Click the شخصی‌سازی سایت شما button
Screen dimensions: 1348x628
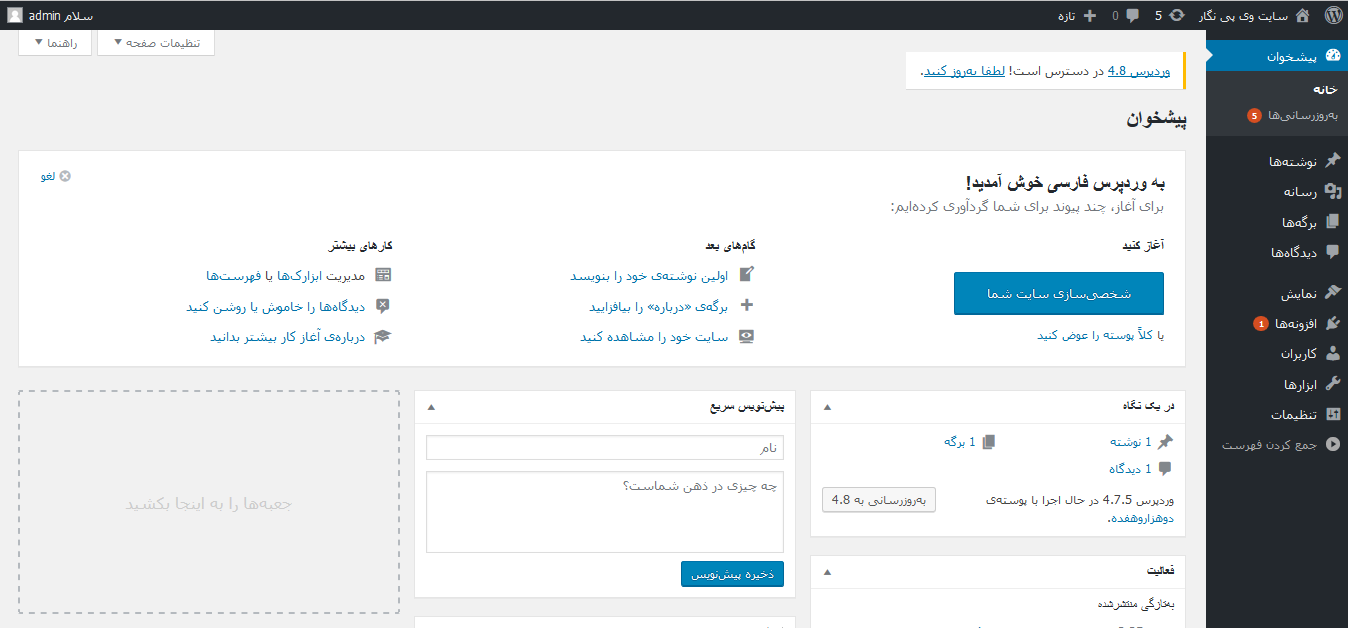pos(1059,294)
